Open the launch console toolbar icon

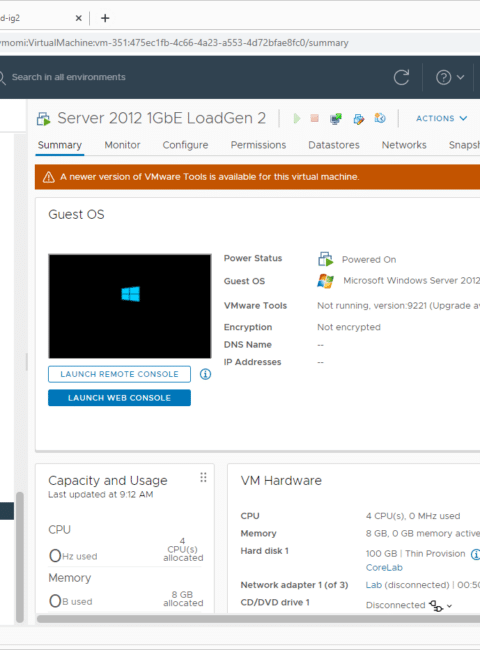[x=336, y=119]
